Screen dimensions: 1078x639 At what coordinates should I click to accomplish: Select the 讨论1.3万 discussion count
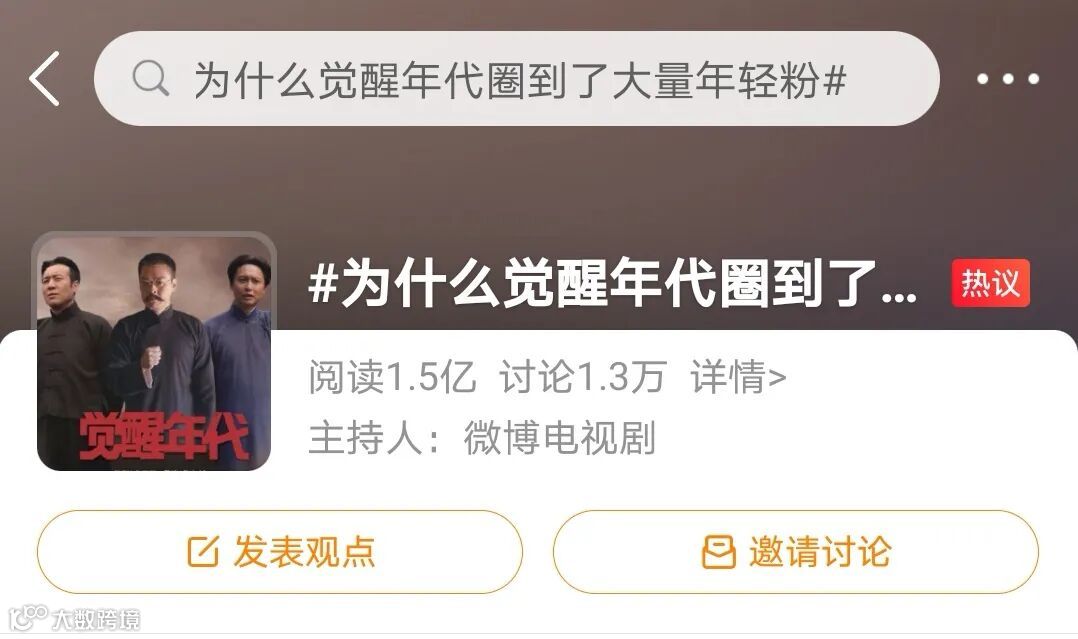[x=583, y=377]
